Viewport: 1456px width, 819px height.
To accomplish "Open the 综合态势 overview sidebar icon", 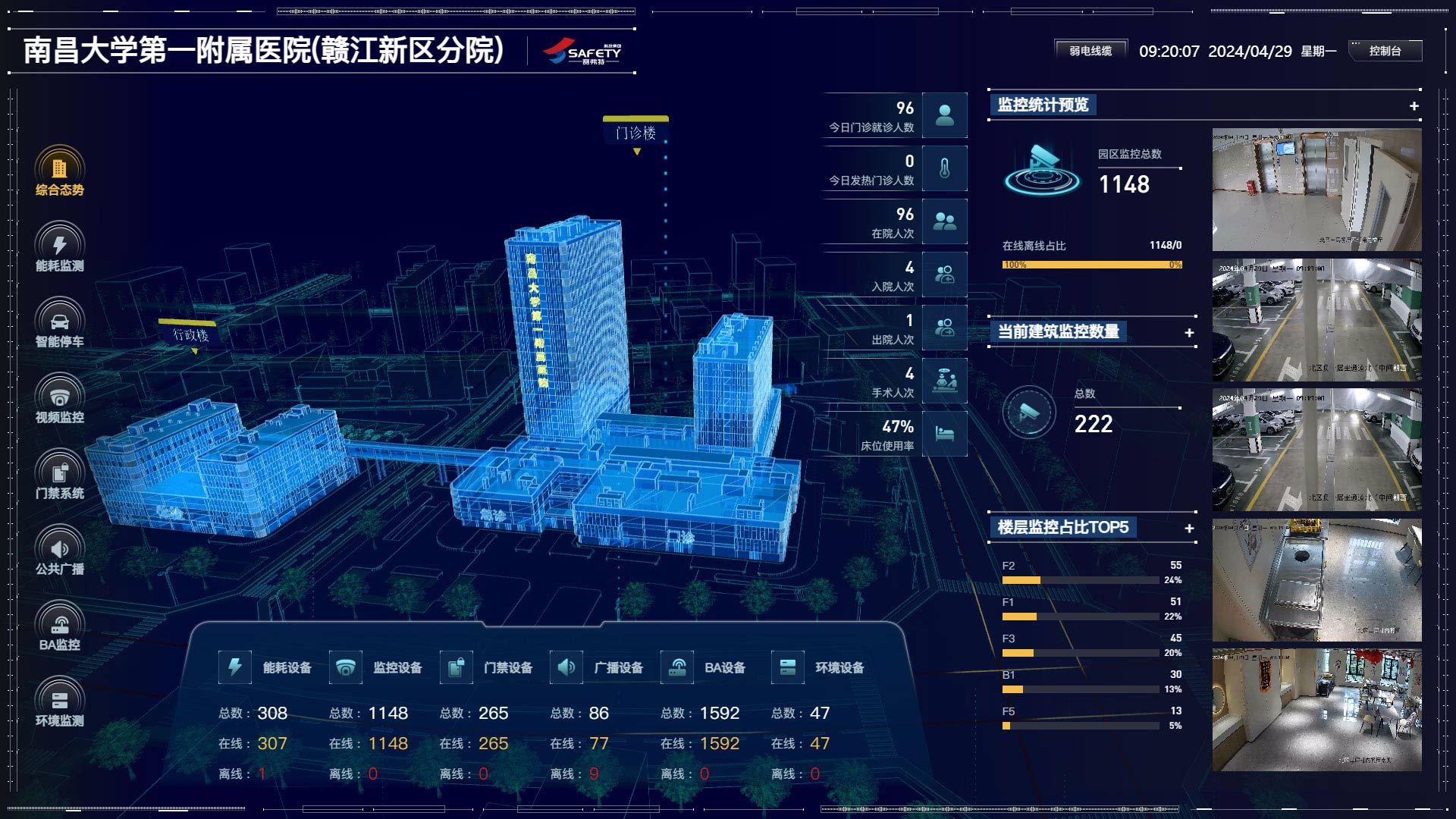I will (x=59, y=168).
